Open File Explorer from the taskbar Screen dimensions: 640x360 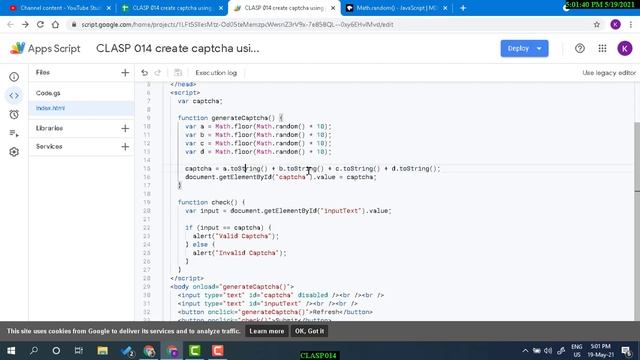102,351
